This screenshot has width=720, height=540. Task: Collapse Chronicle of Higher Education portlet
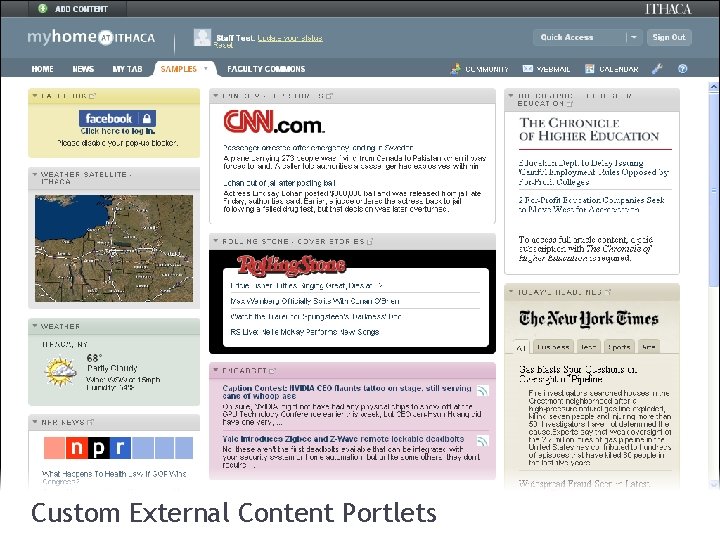click(x=511, y=96)
